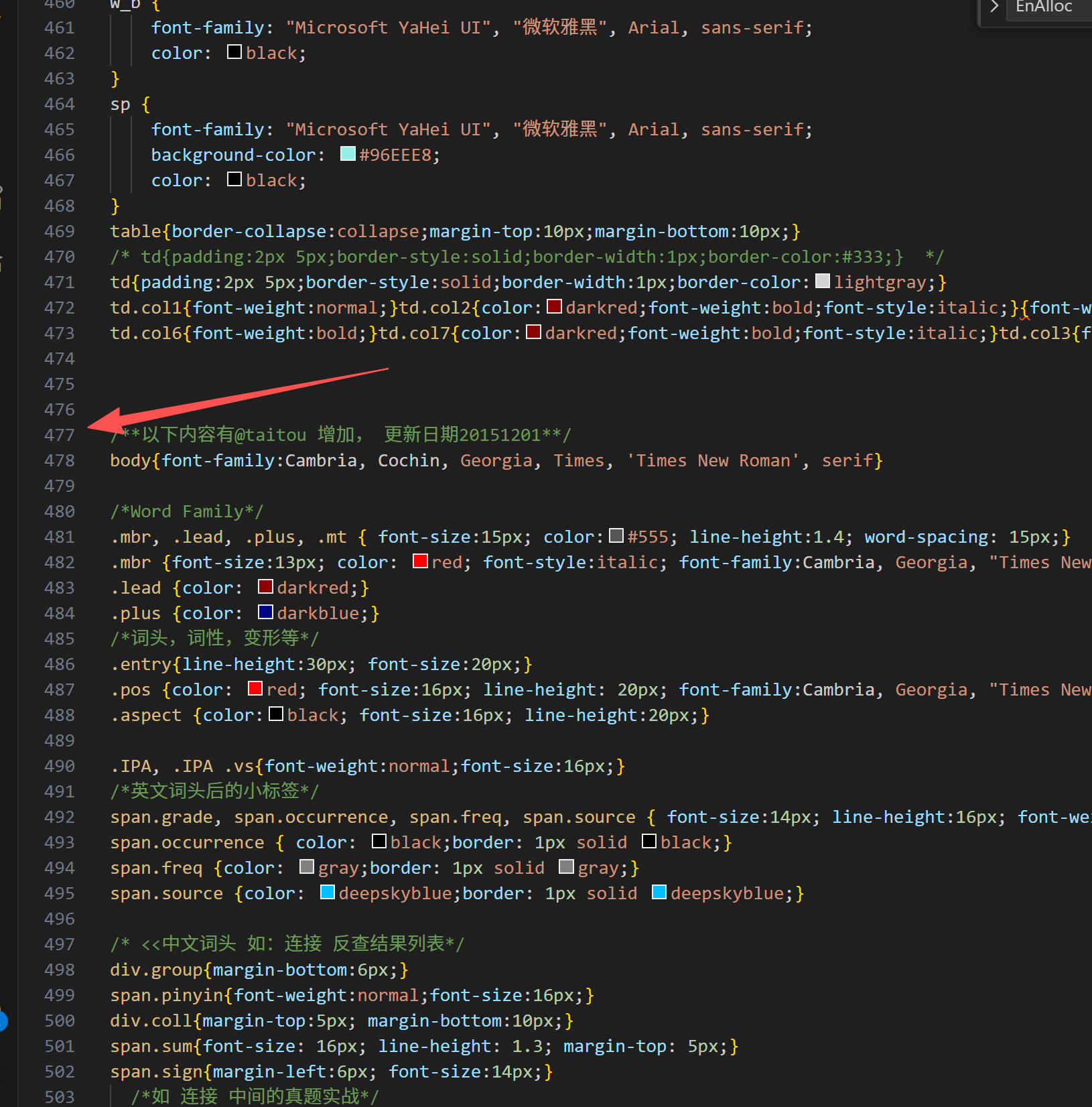This screenshot has width=1092, height=1107.
Task: Open color picker for #96EEE8 swatch
Action: coord(348,154)
